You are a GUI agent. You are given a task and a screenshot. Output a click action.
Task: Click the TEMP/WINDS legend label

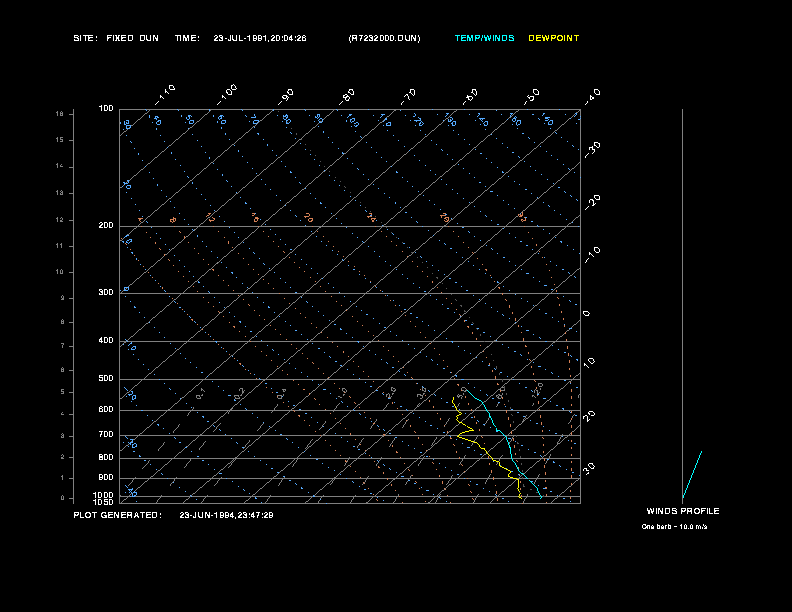point(484,38)
